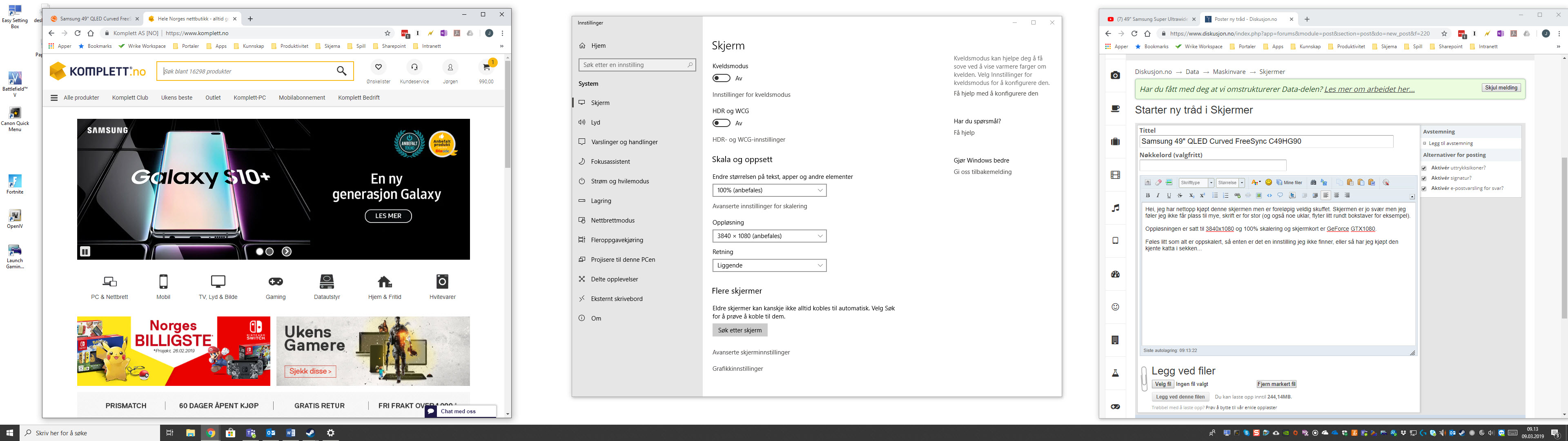Open Avanserte skjerminnstillinger link
This screenshot has height=441, width=1568.
751,352
